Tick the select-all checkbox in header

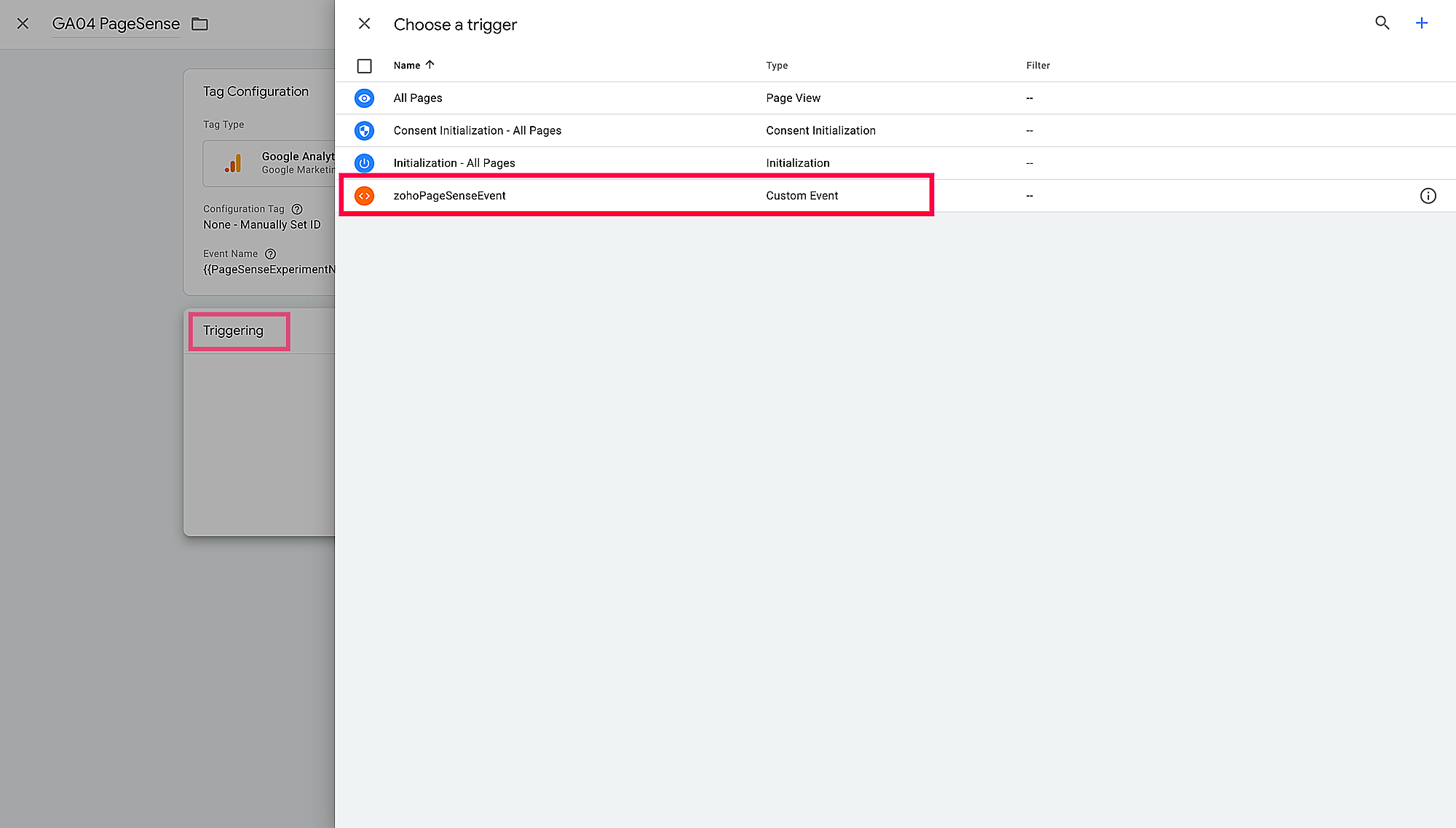(x=365, y=66)
